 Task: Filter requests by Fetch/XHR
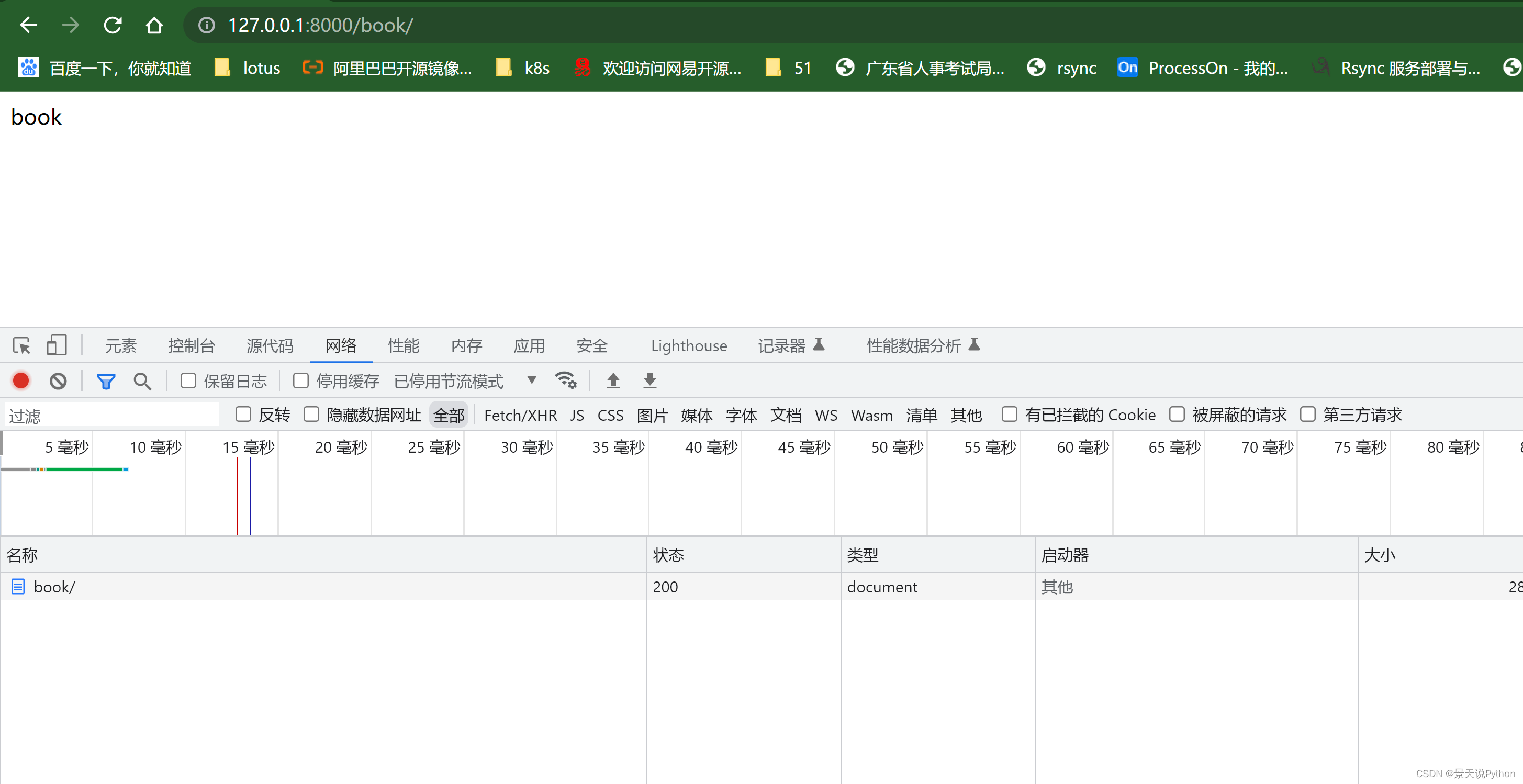[520, 415]
